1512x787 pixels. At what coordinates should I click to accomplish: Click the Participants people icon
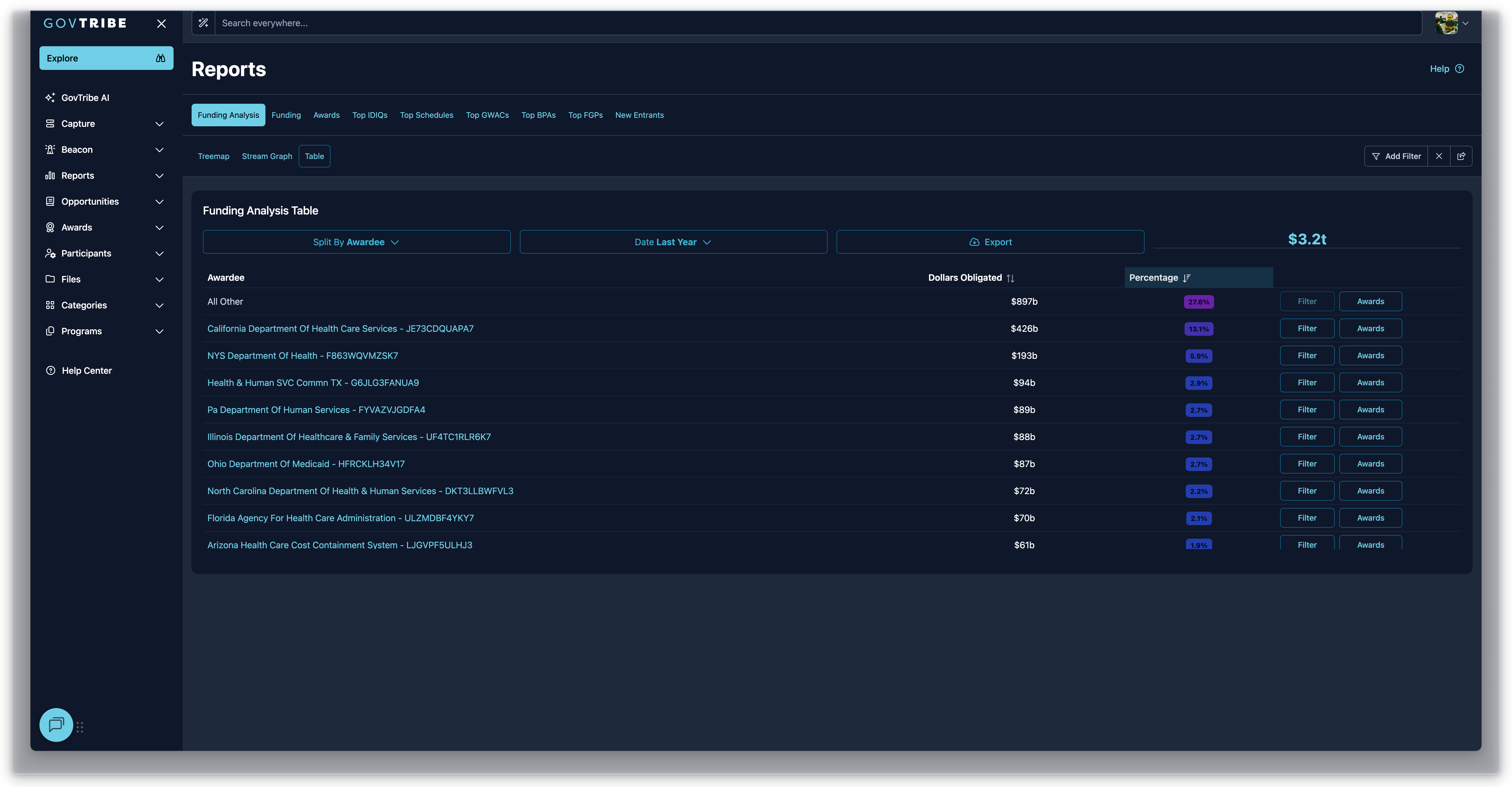50,253
